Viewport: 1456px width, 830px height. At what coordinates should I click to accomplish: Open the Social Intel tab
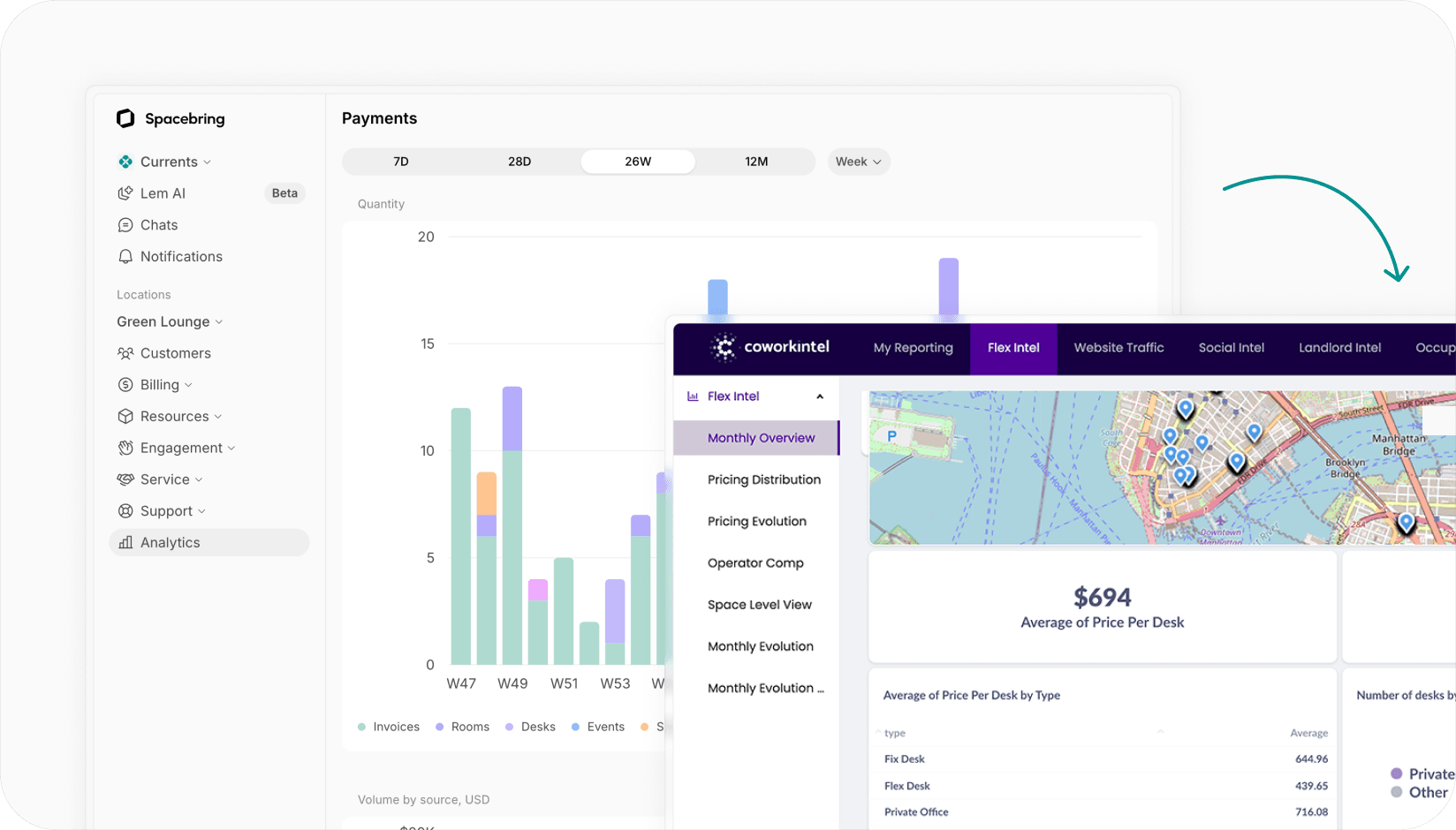[1232, 348]
